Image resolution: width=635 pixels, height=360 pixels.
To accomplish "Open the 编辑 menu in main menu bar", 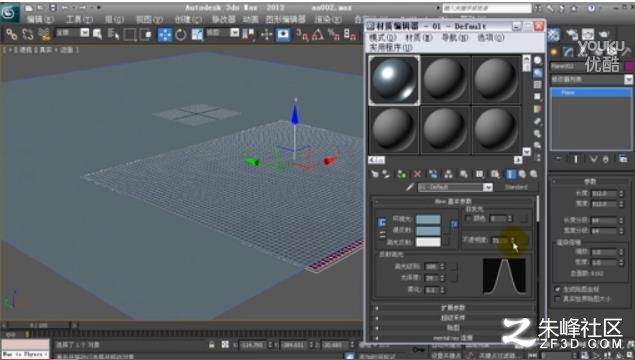I will tap(40, 19).
